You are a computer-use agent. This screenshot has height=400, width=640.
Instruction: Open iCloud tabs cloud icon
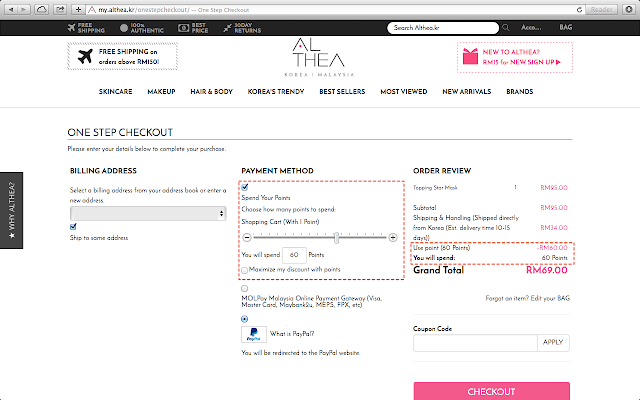click(x=41, y=9)
